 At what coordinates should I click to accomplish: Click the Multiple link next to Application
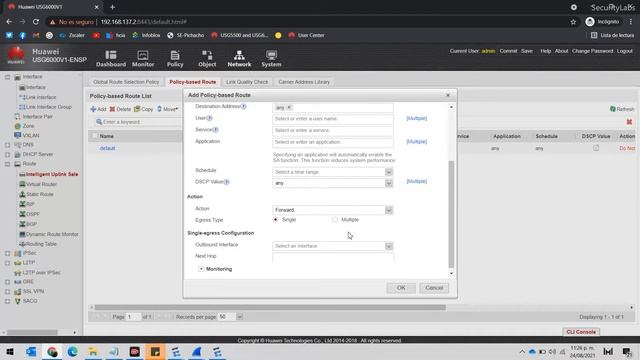[x=416, y=142]
